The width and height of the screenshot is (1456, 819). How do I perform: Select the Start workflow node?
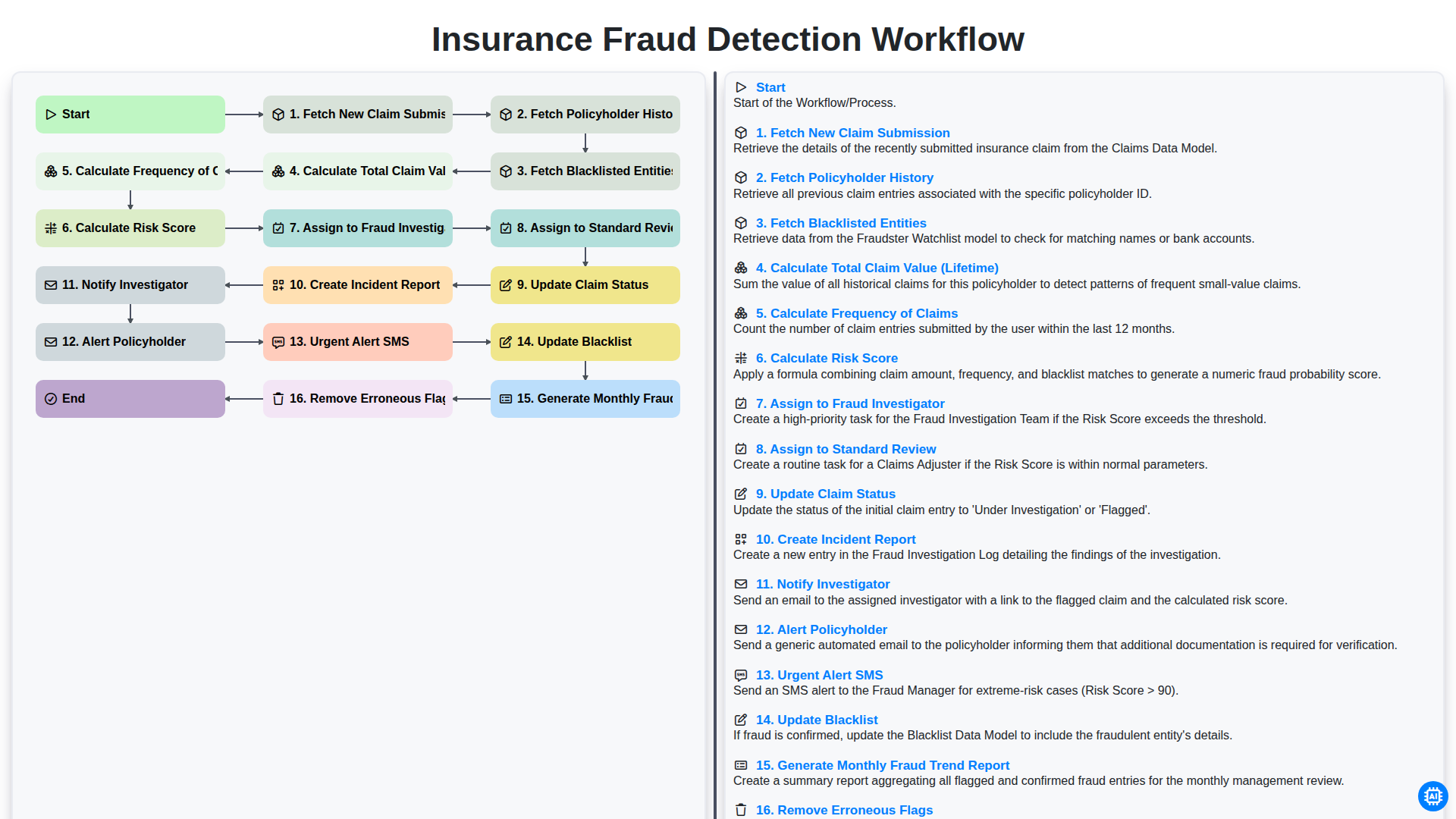pyautogui.click(x=130, y=115)
